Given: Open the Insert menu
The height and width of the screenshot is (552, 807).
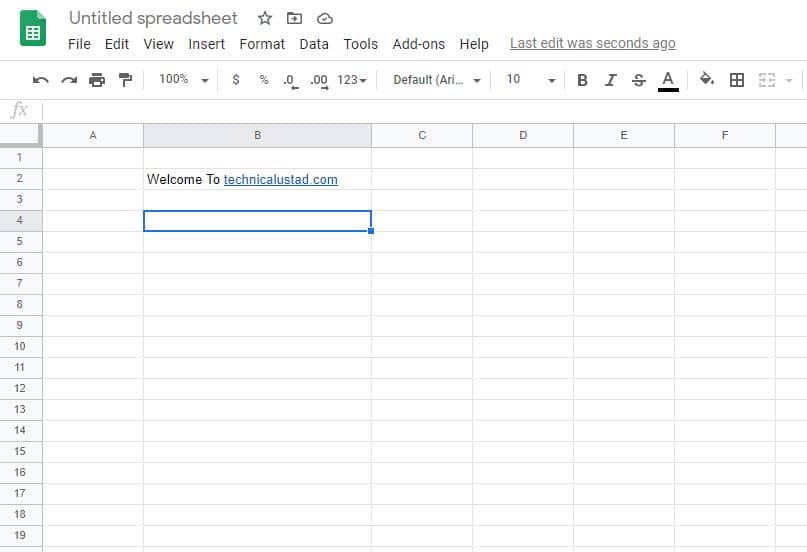Looking at the screenshot, I should (206, 44).
